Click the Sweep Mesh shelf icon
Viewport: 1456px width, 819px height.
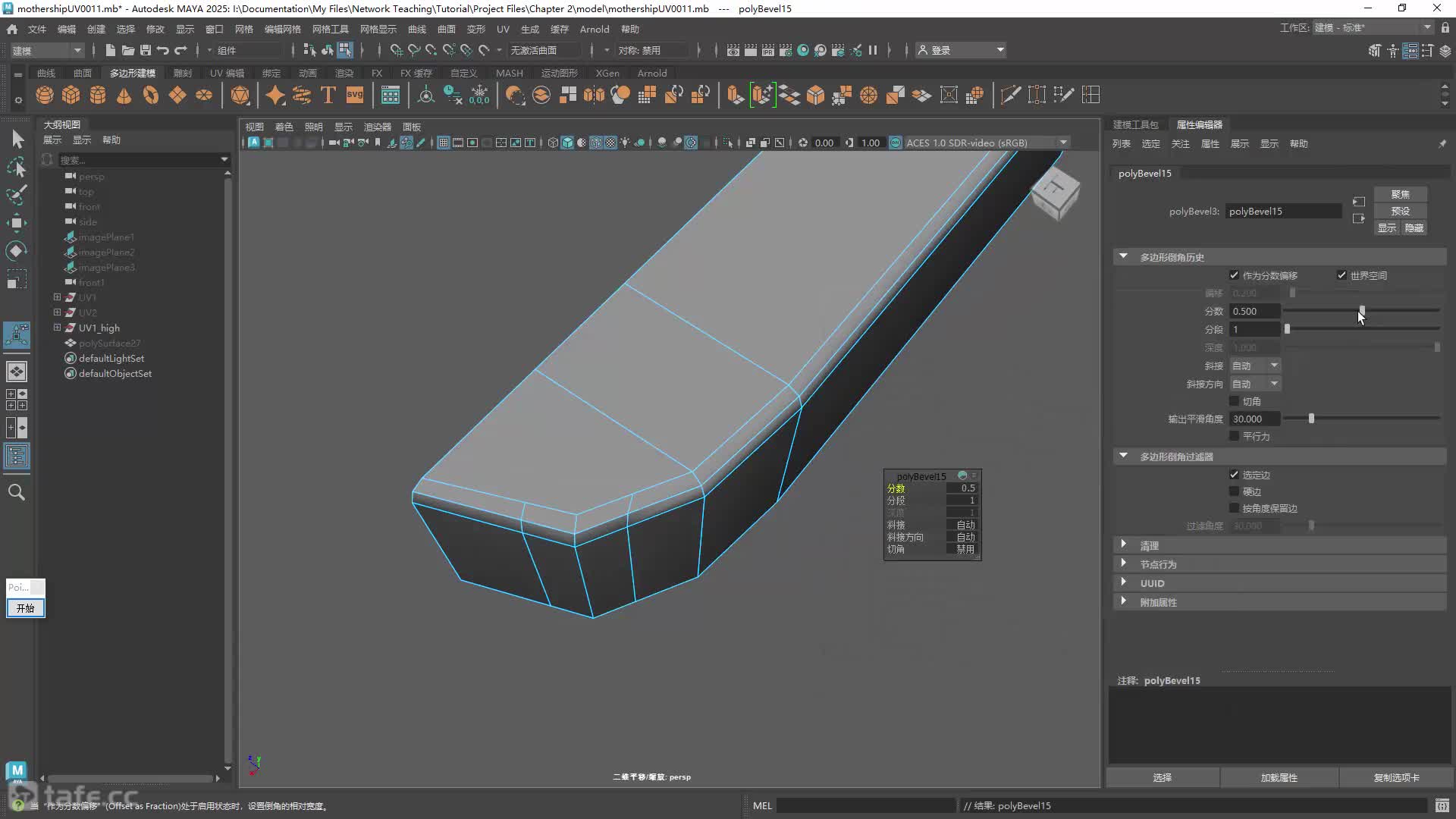302,95
